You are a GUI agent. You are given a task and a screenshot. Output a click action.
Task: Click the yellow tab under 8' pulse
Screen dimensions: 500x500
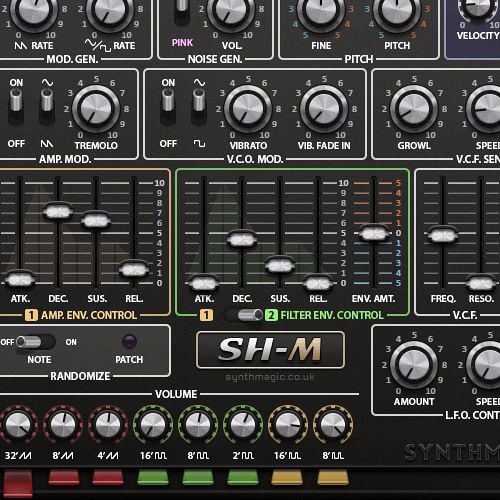tap(333, 478)
